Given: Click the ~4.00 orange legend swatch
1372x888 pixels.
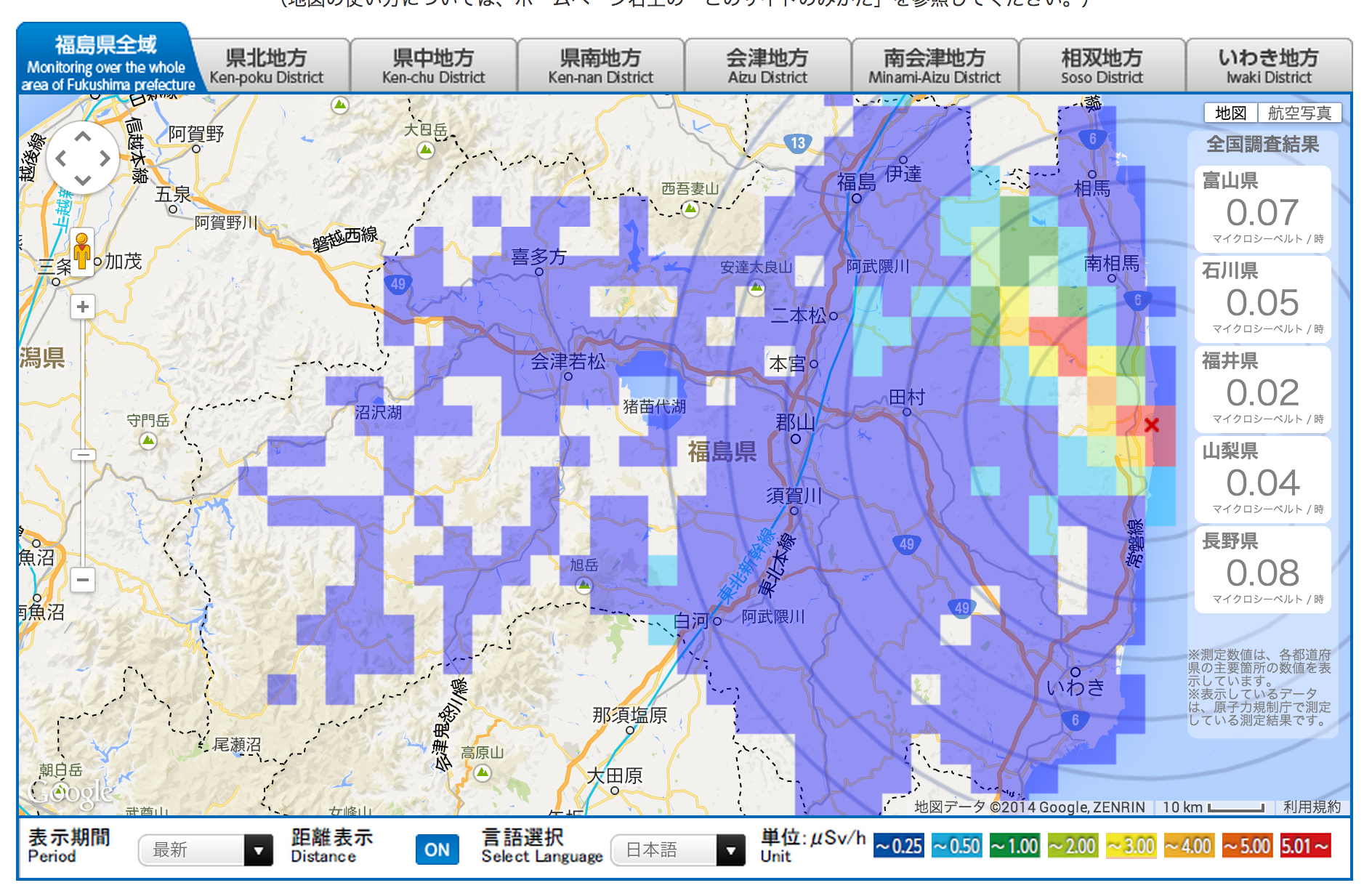Looking at the screenshot, I should pos(1190,846).
